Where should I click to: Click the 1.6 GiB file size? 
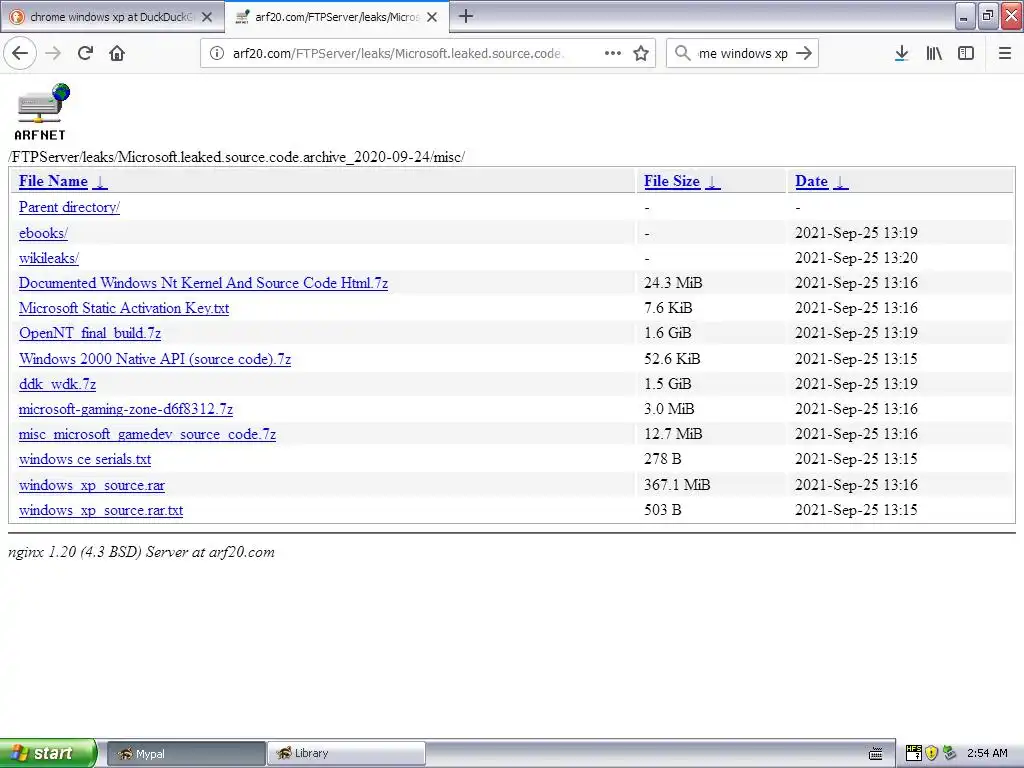pos(667,333)
